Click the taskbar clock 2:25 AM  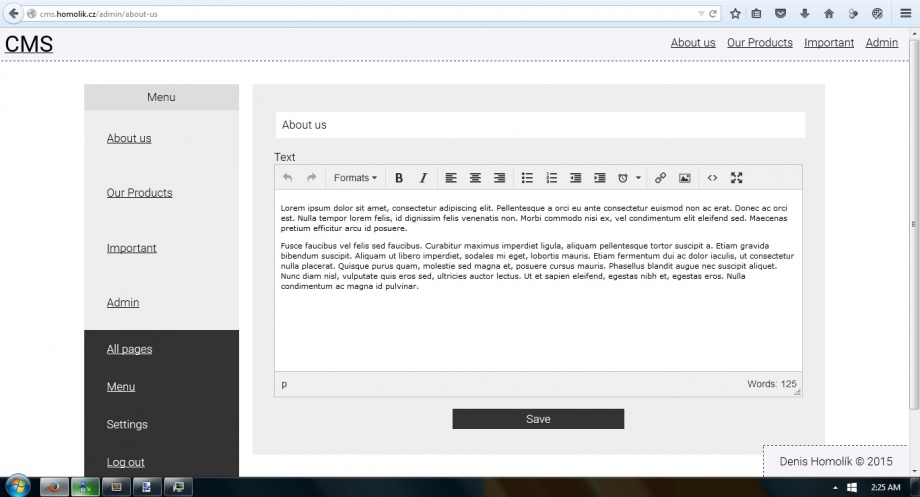point(885,487)
